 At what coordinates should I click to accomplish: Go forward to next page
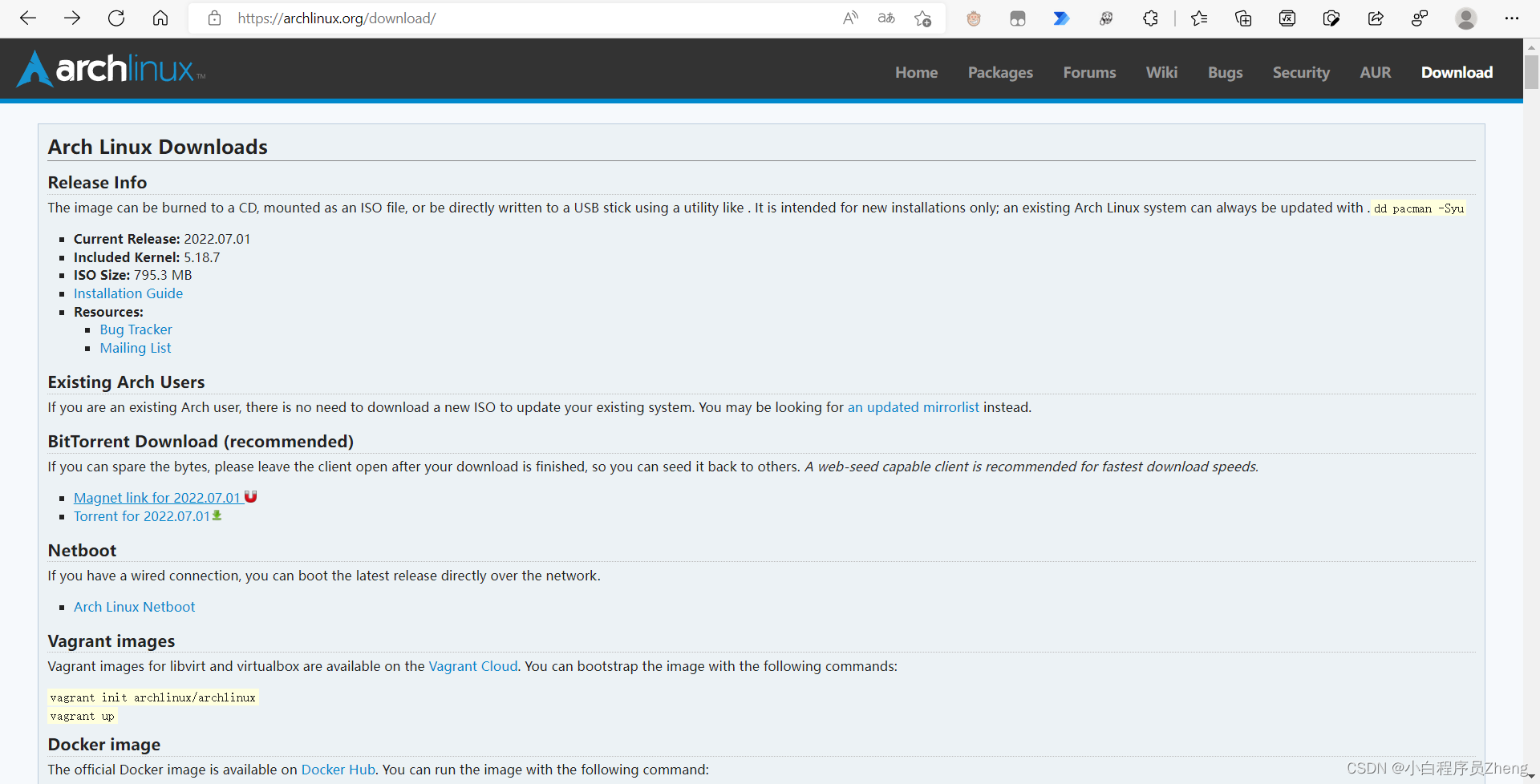(72, 18)
